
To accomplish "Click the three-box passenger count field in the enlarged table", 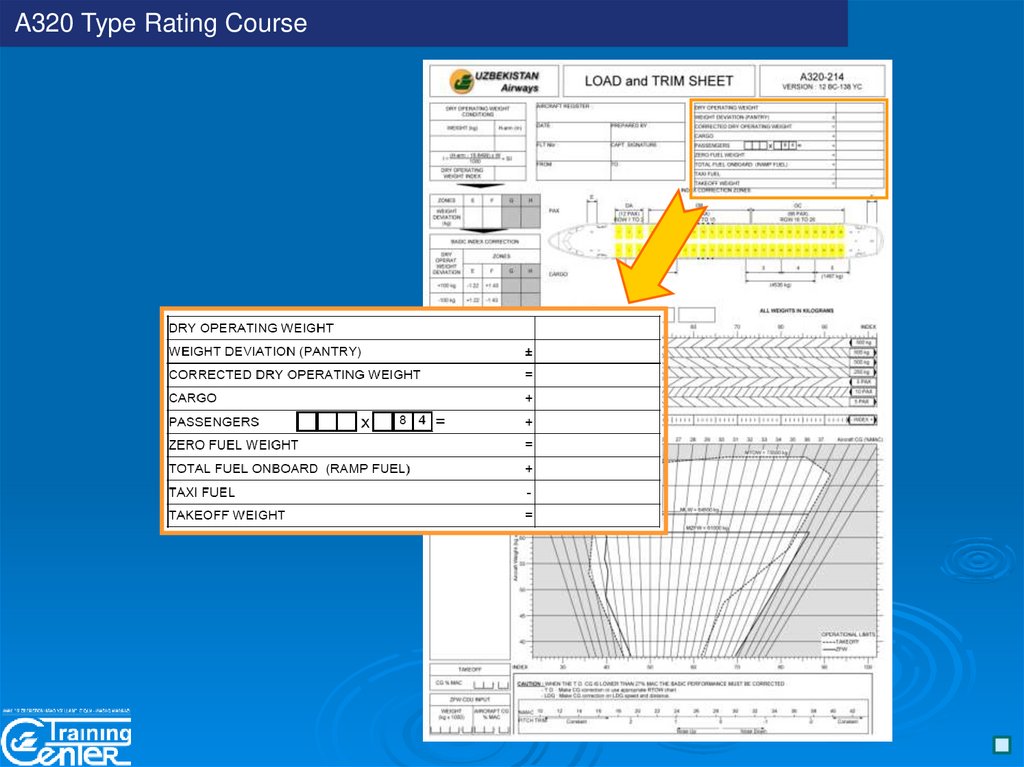I will [327, 421].
